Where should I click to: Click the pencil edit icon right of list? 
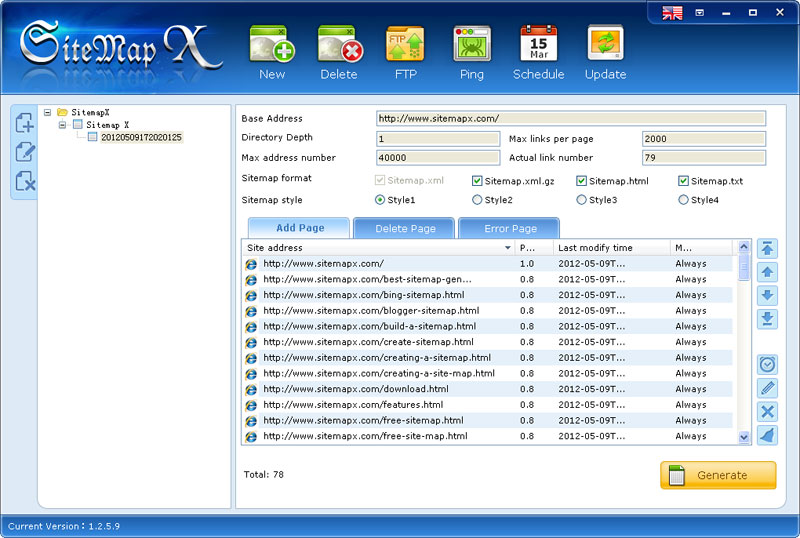coord(767,388)
